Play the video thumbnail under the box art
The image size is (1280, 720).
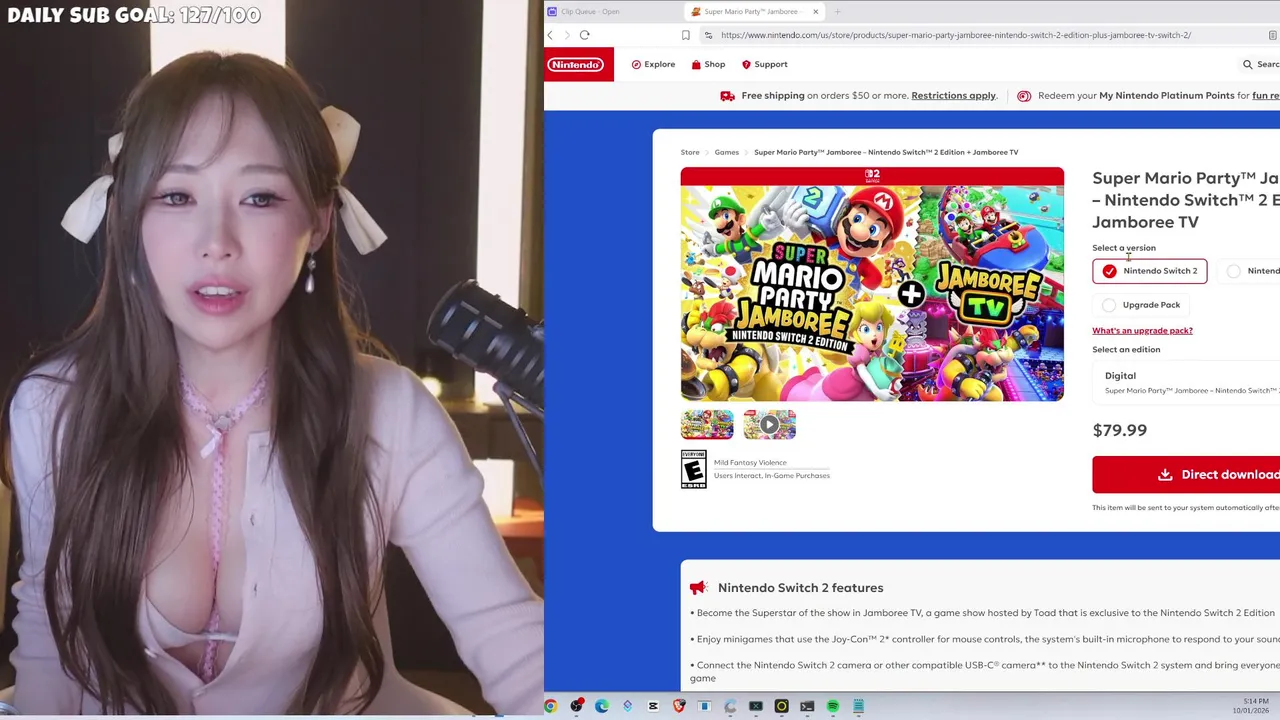coord(769,424)
